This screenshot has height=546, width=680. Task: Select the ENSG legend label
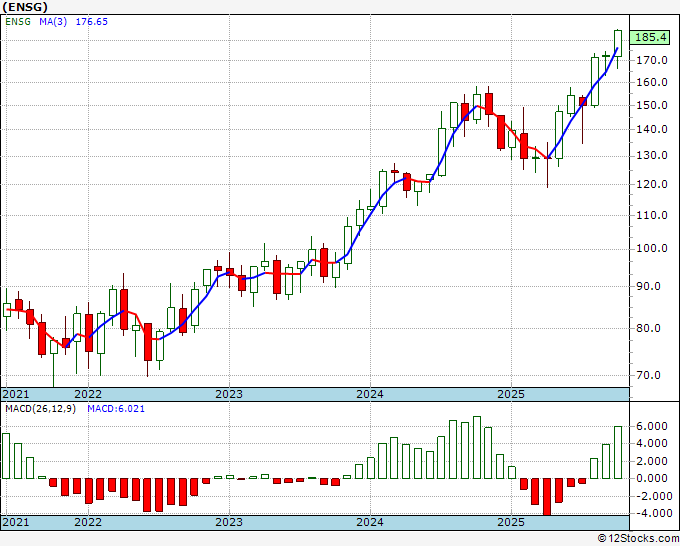(x=18, y=22)
